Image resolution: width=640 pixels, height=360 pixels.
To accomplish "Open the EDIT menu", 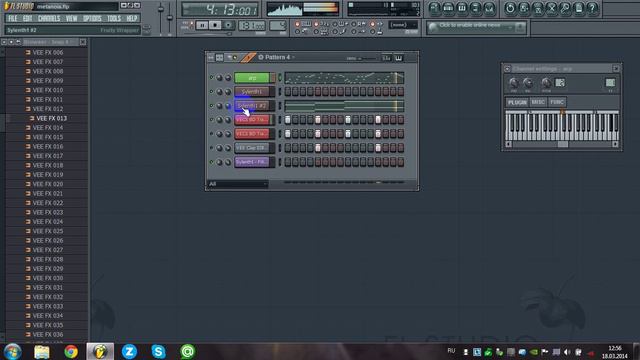I will [27, 18].
